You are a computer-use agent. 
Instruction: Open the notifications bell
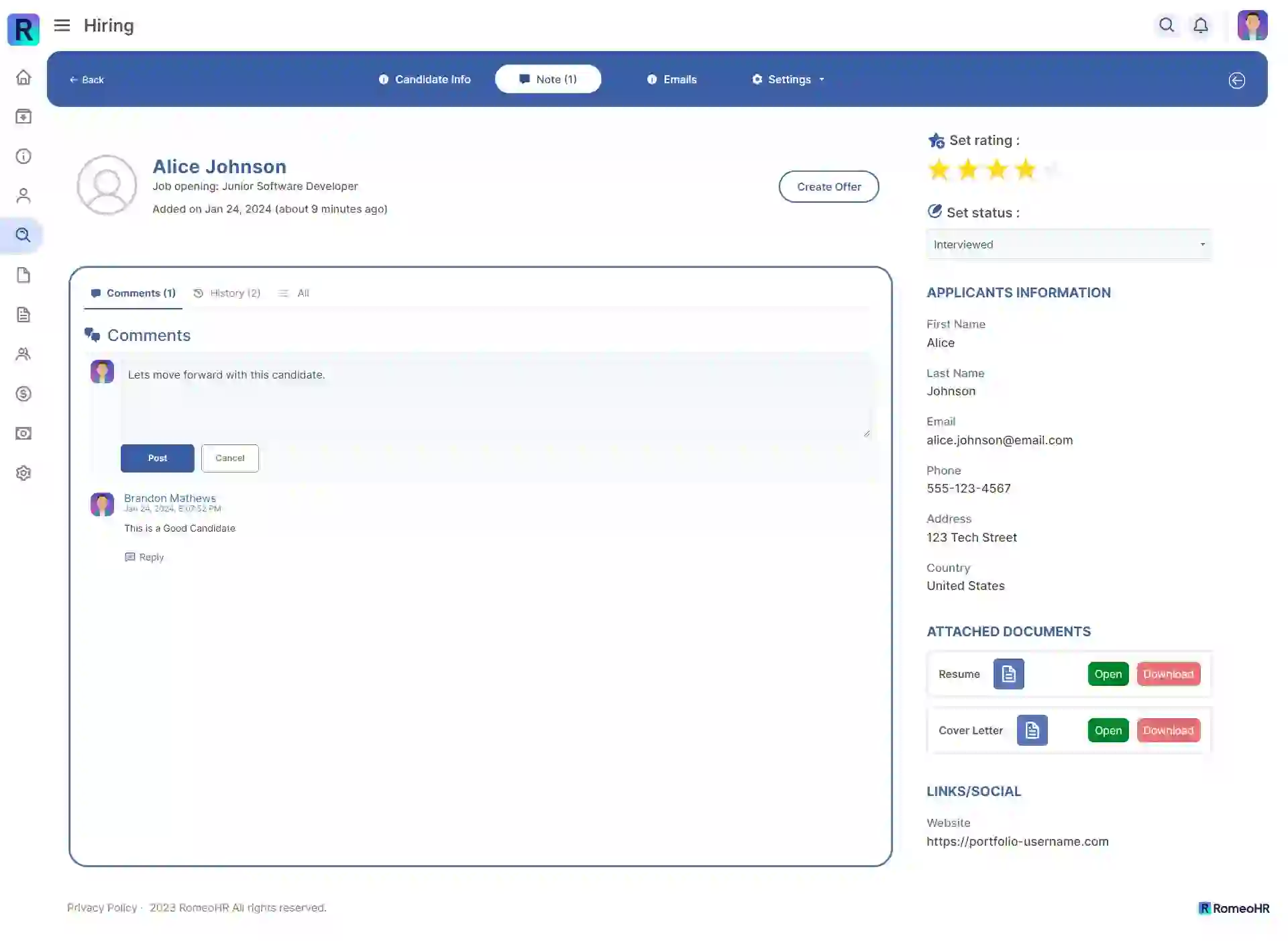click(x=1201, y=26)
